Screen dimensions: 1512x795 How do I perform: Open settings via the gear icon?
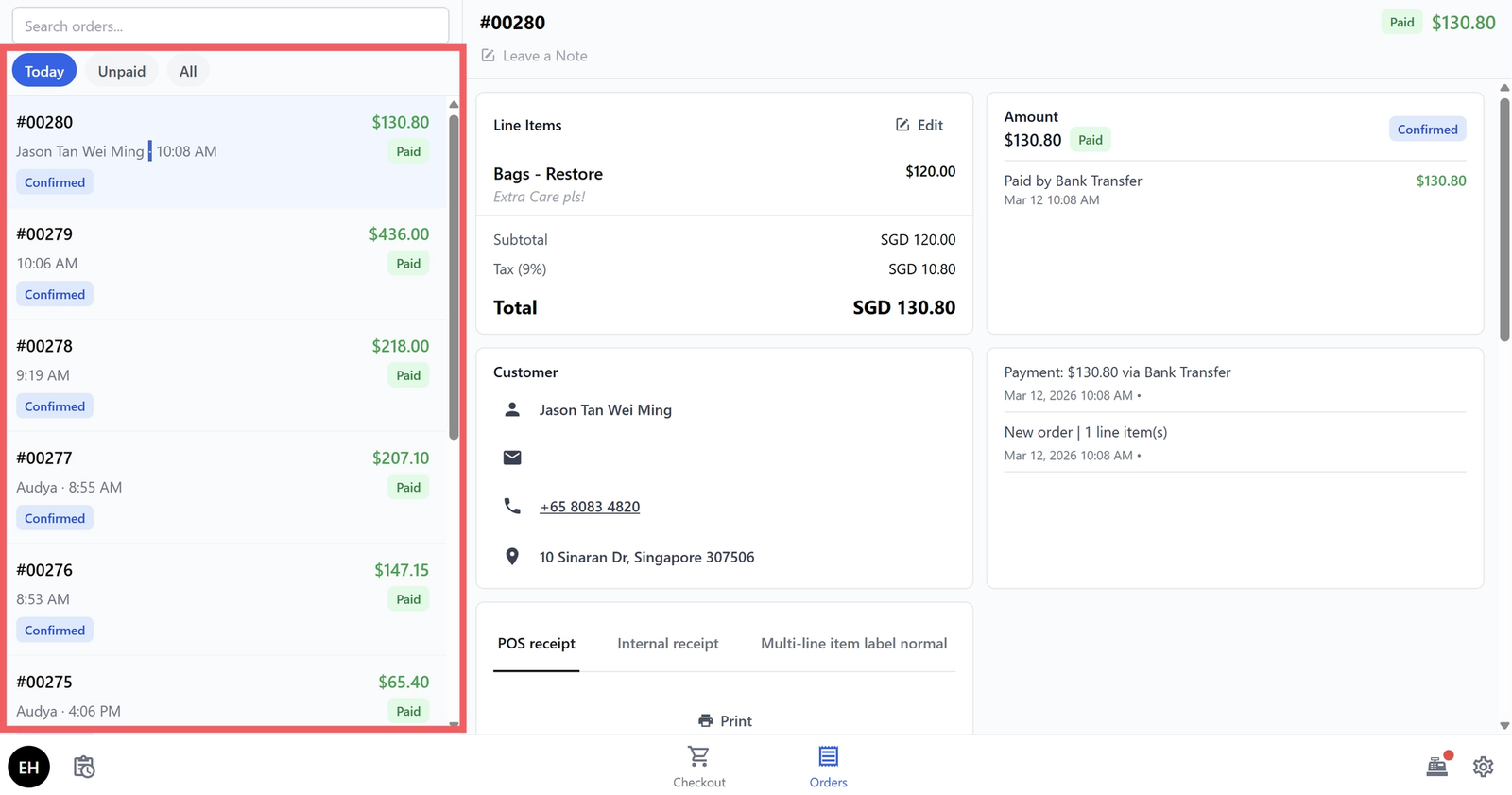[x=1483, y=767]
